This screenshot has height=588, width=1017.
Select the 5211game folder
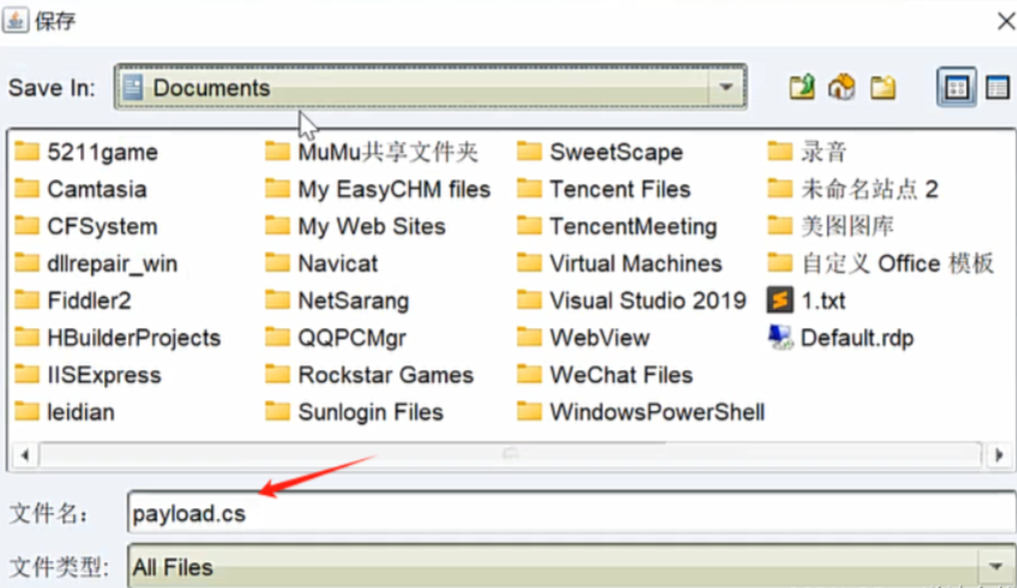[86, 152]
